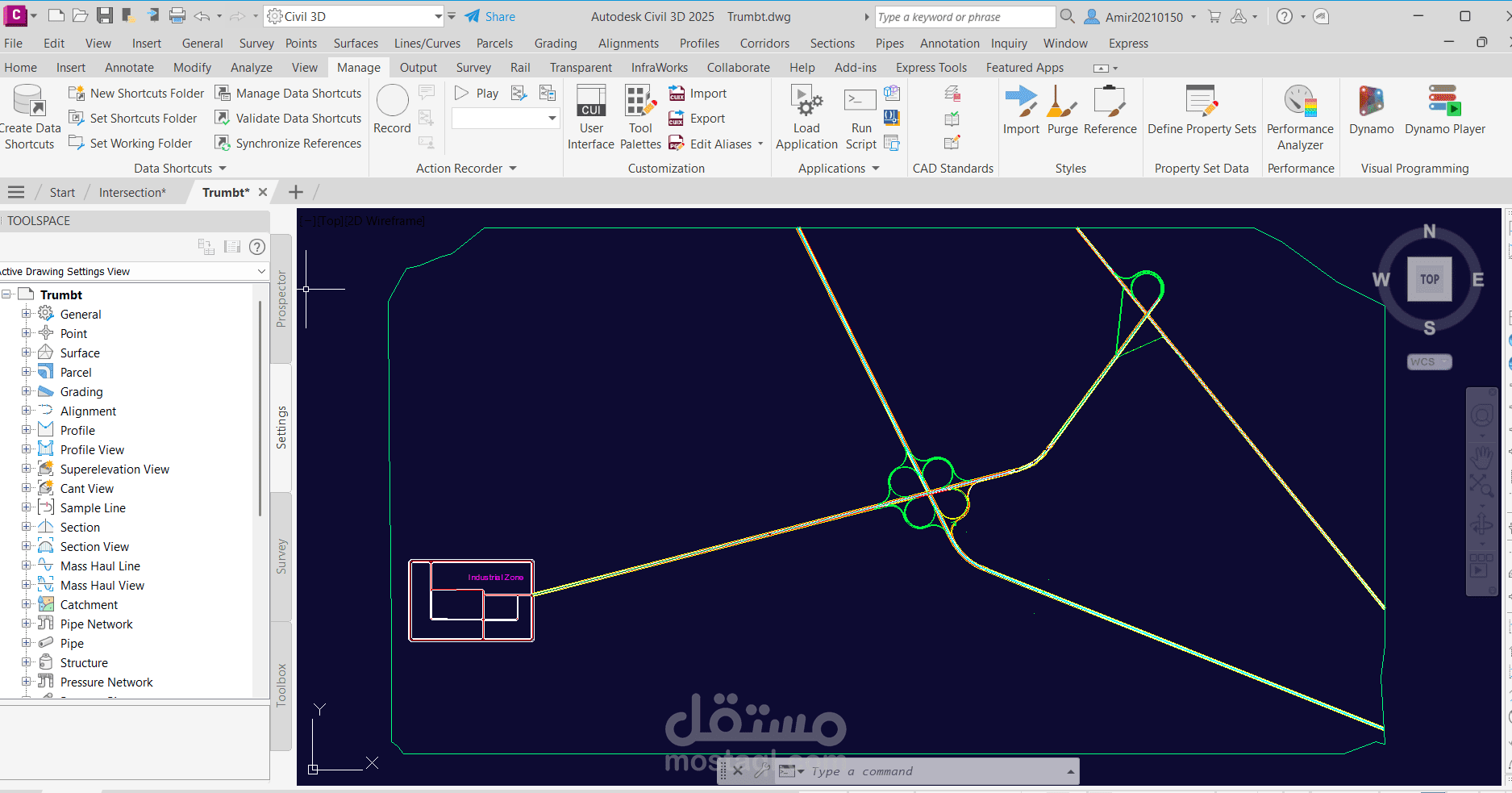
Task: Click the keyword search field
Action: click(x=964, y=16)
